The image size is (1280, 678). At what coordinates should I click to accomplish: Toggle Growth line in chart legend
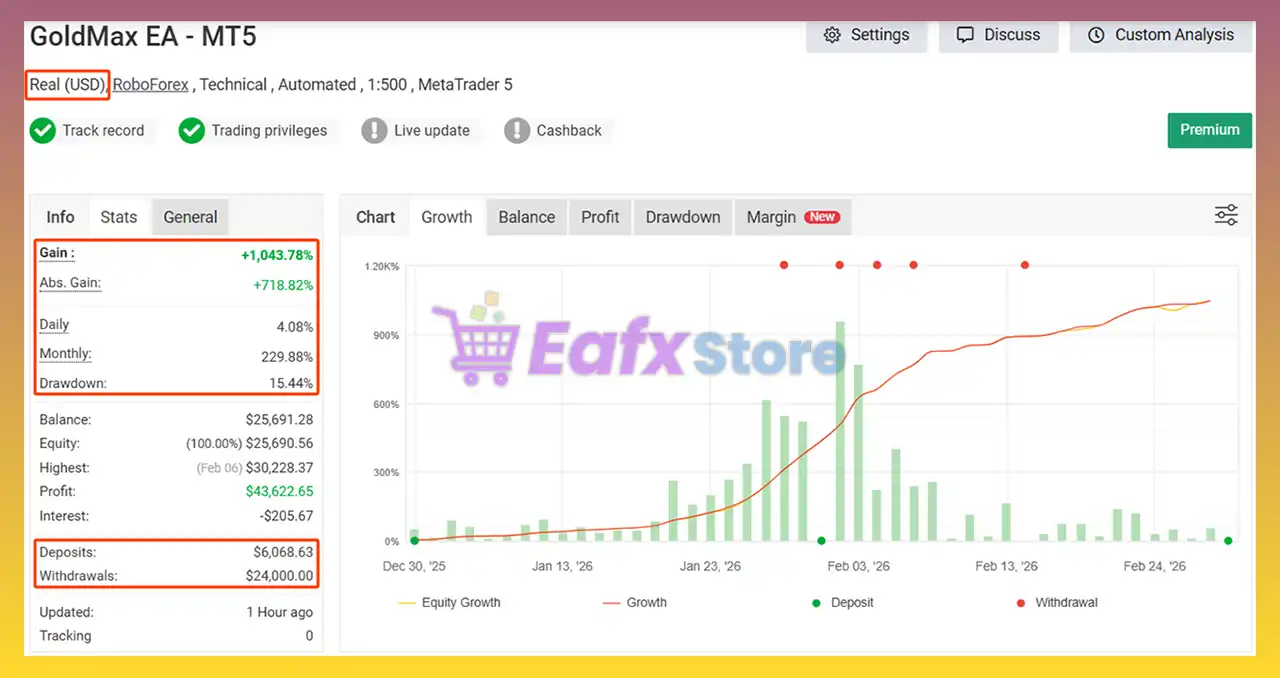pyautogui.click(x=635, y=603)
